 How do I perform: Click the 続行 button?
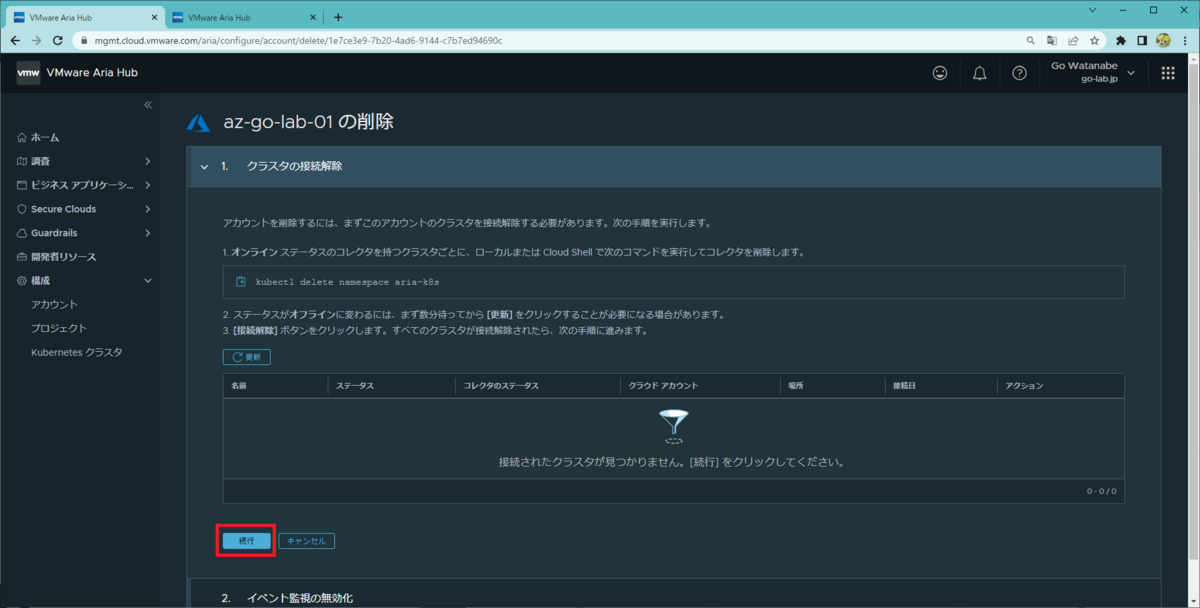[x=246, y=540]
